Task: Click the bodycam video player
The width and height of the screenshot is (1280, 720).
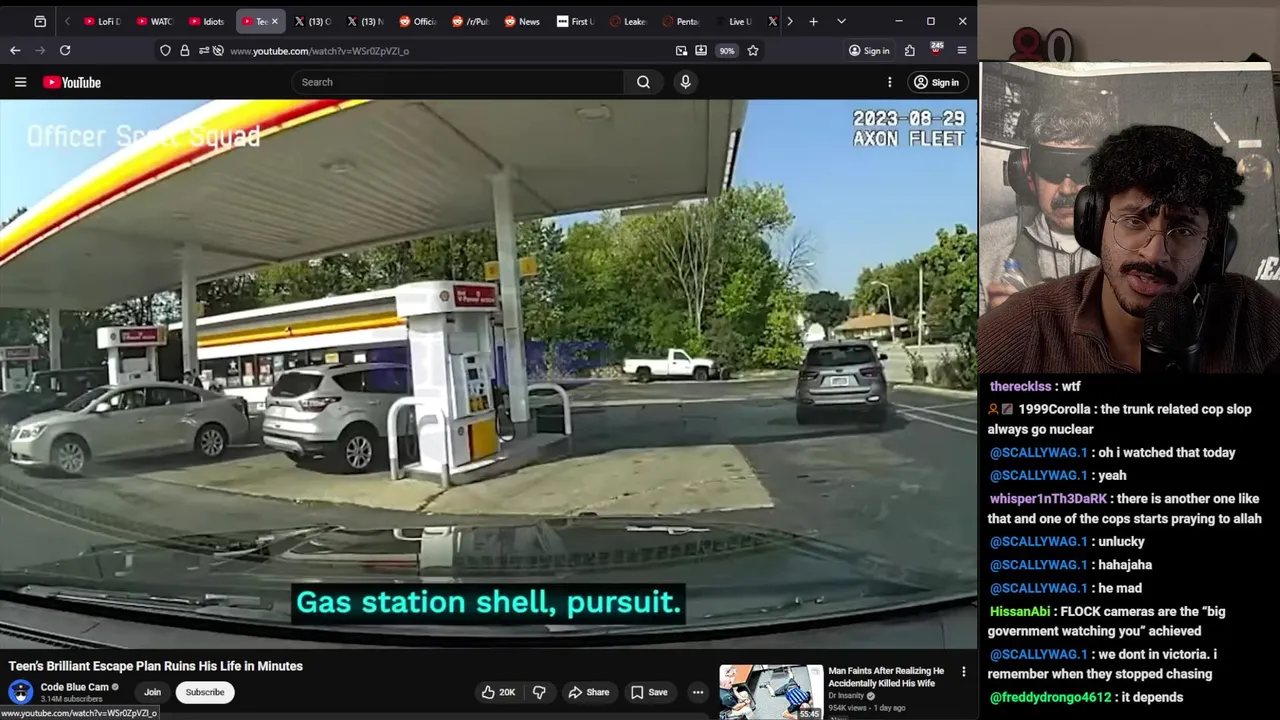Action: 488,373
